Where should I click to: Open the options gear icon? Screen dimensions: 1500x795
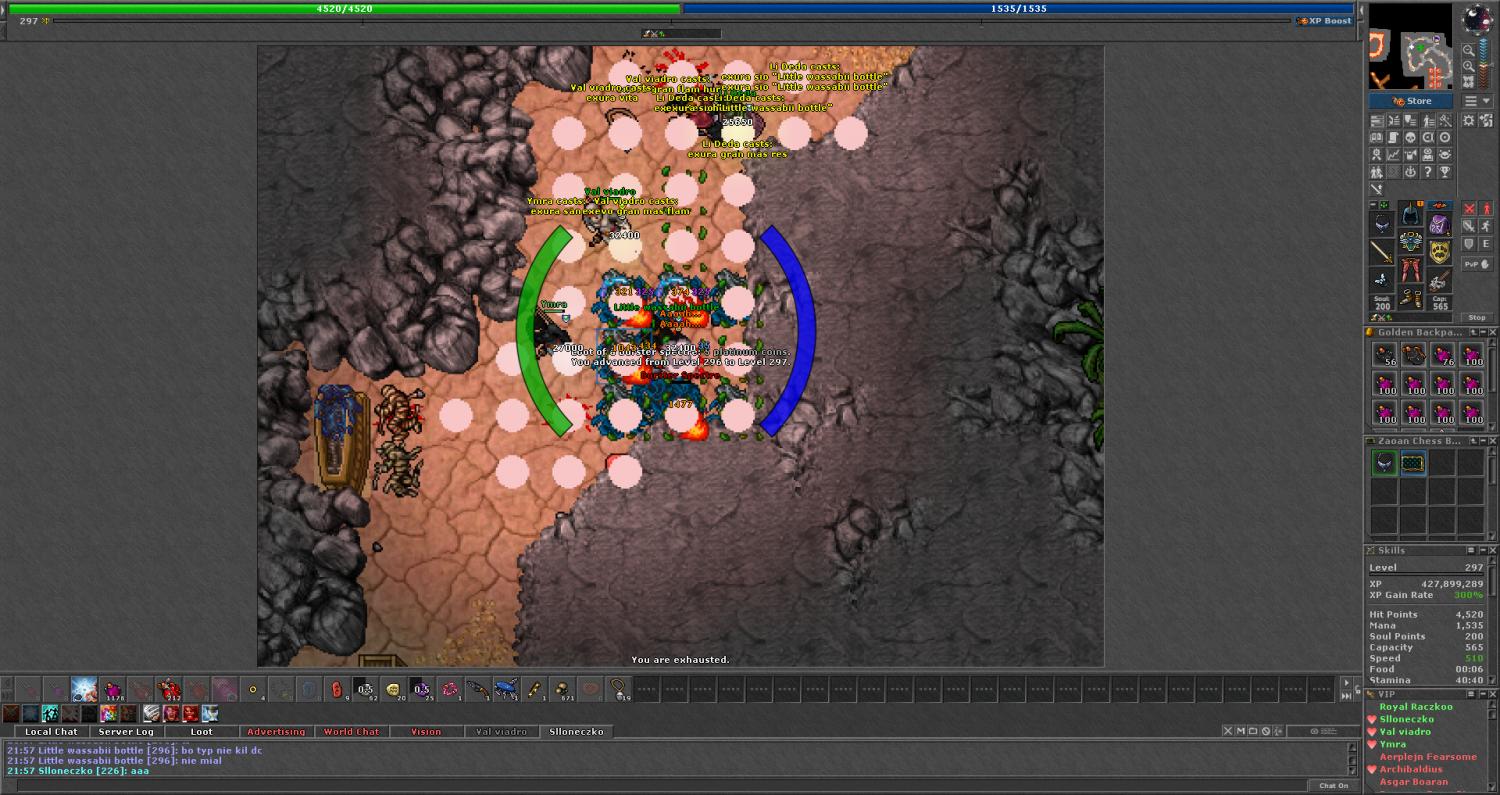(1467, 120)
